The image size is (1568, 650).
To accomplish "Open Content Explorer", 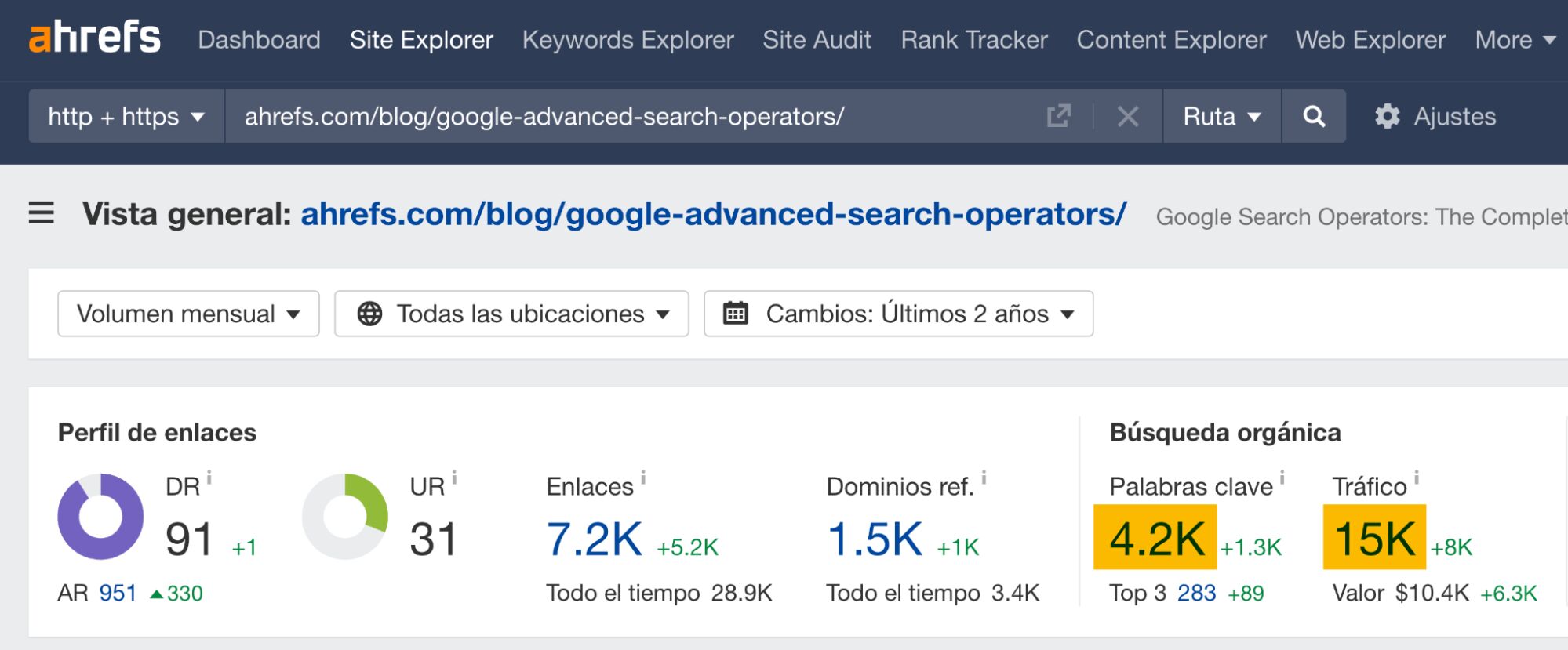I will point(1171,39).
